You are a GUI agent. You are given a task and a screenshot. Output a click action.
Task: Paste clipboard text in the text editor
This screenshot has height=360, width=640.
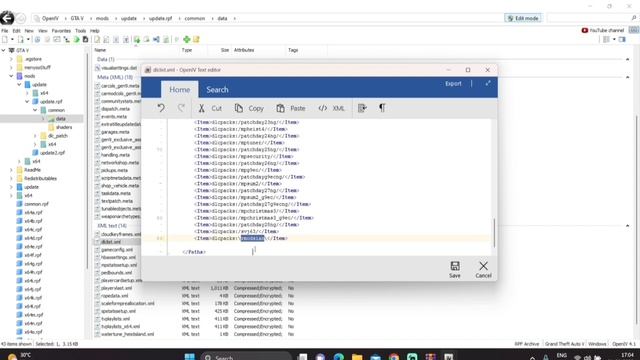pyautogui.click(x=291, y=108)
